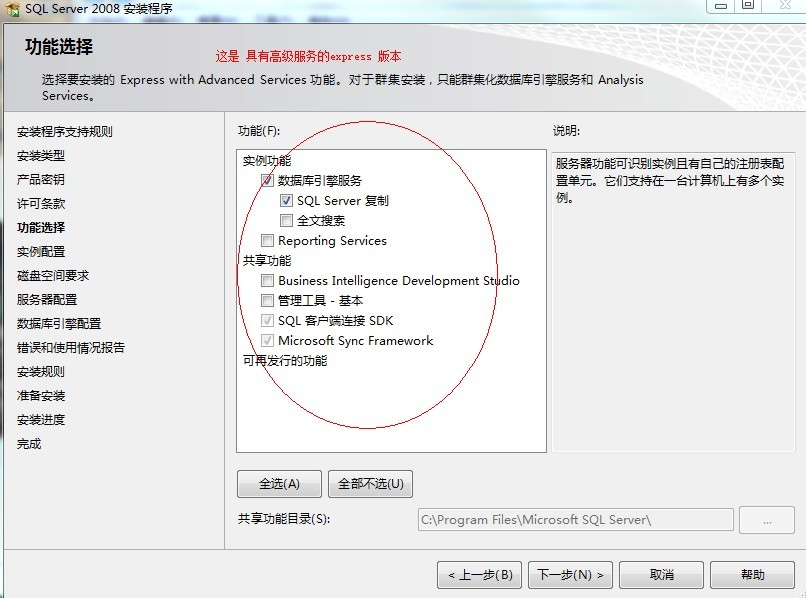Enable the 全文搜索 checkbox

(286, 221)
